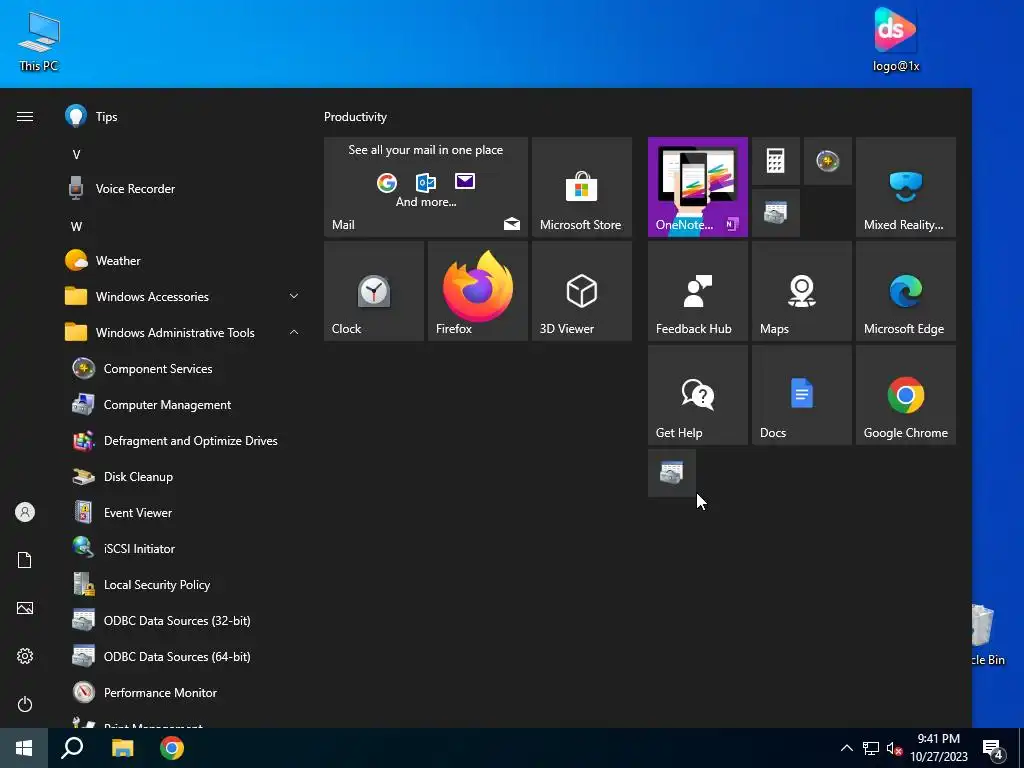The height and width of the screenshot is (768, 1024).
Task: Show hidden system tray icons
Action: click(x=846, y=748)
